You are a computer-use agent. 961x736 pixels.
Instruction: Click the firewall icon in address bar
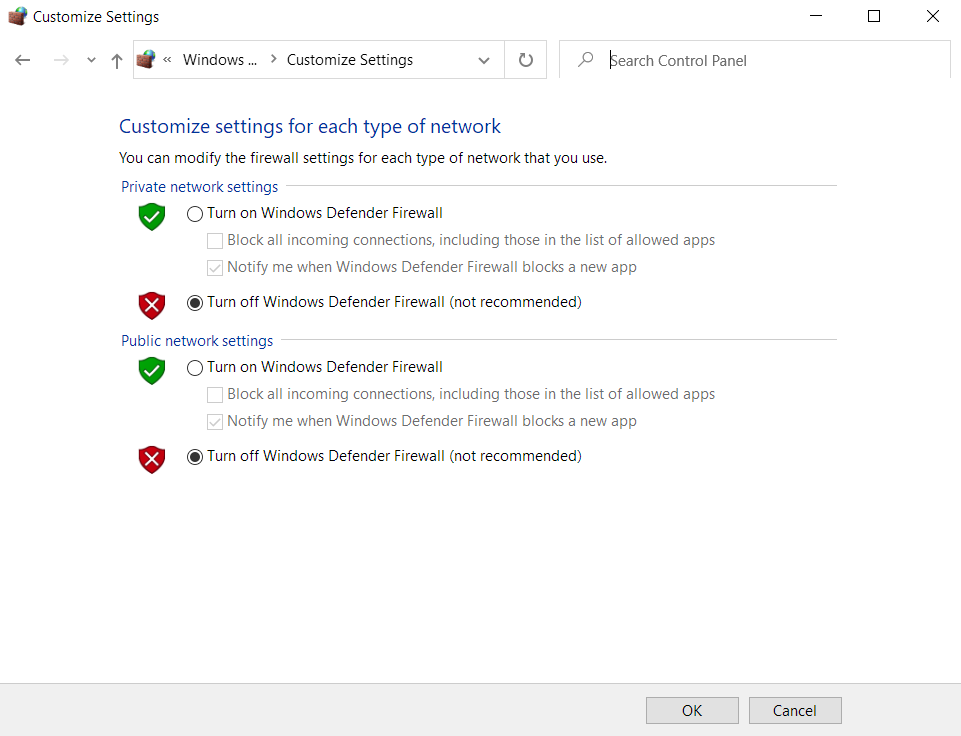coord(146,60)
